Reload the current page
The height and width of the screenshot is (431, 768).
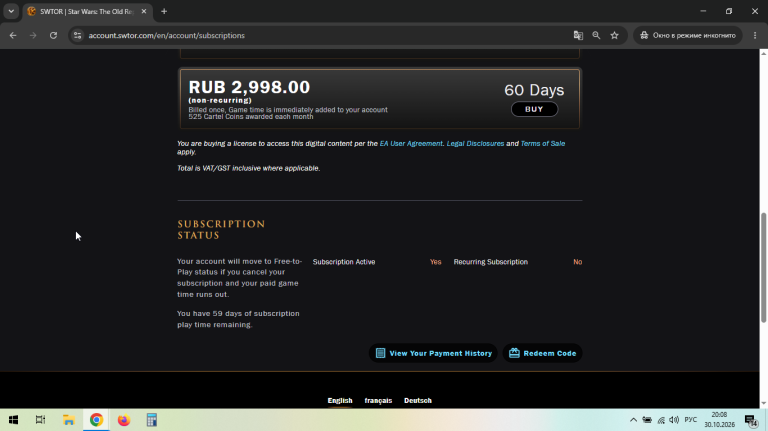53,35
